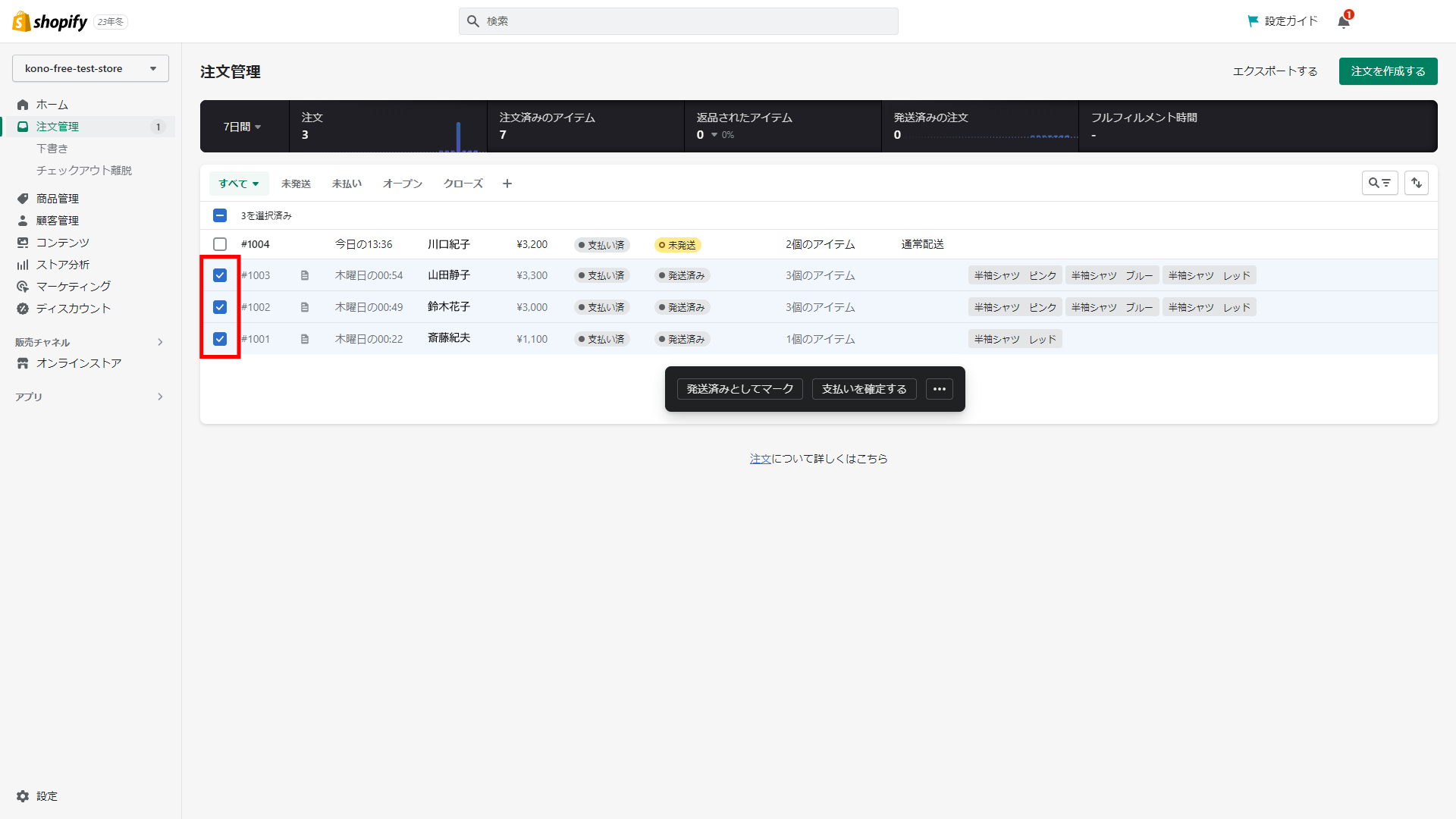The image size is (1456, 819).
Task: Check the order #1004 checkbox
Action: pyautogui.click(x=220, y=244)
